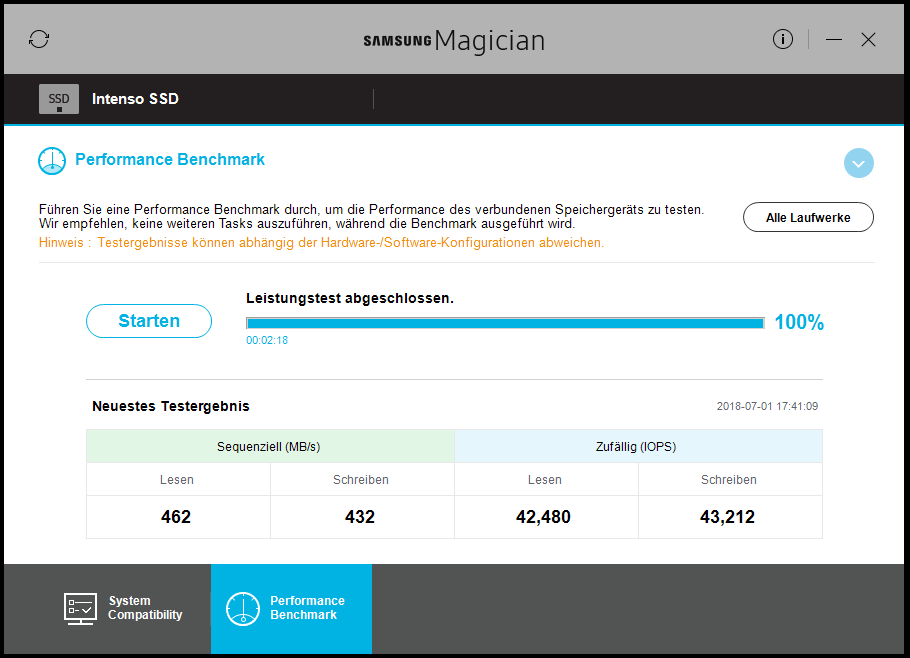Click the benchmark progress bar
This screenshot has width=910, height=658.
pos(505,323)
